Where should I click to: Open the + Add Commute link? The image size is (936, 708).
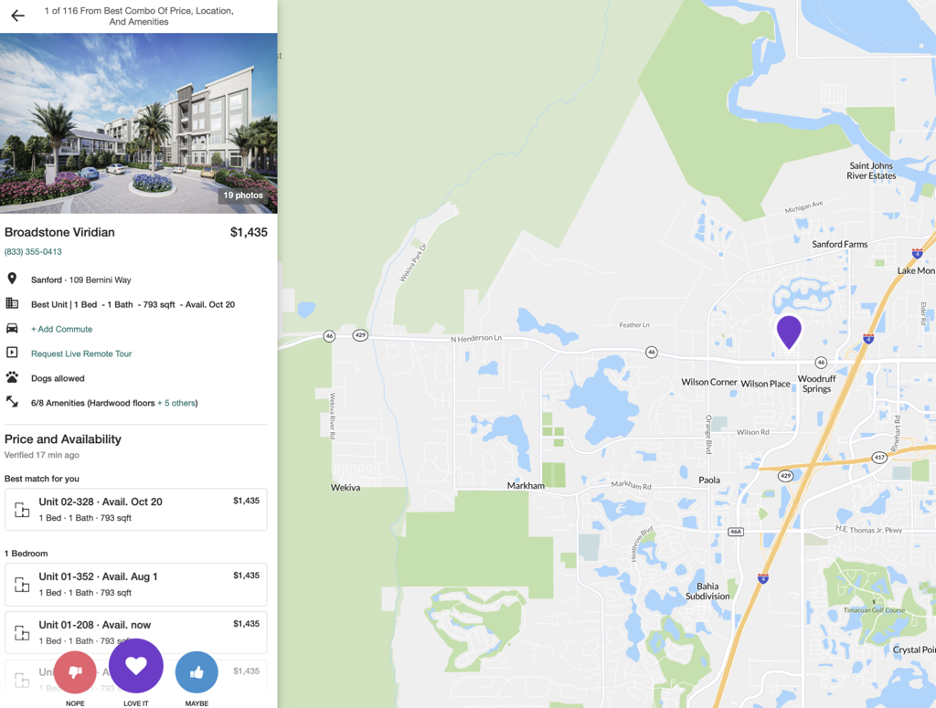(x=61, y=329)
